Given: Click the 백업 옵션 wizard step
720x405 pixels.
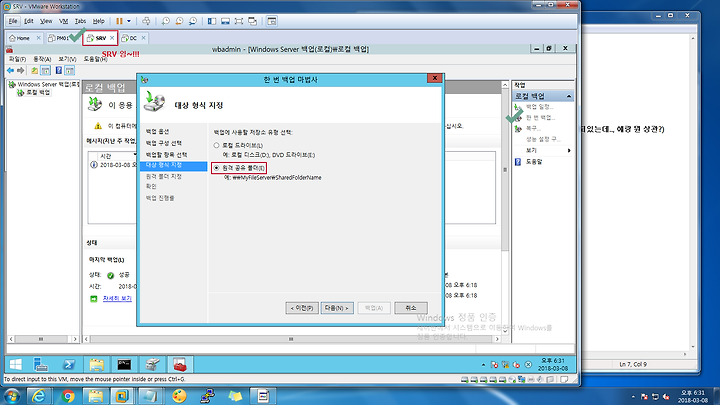Looking at the screenshot, I should (158, 132).
